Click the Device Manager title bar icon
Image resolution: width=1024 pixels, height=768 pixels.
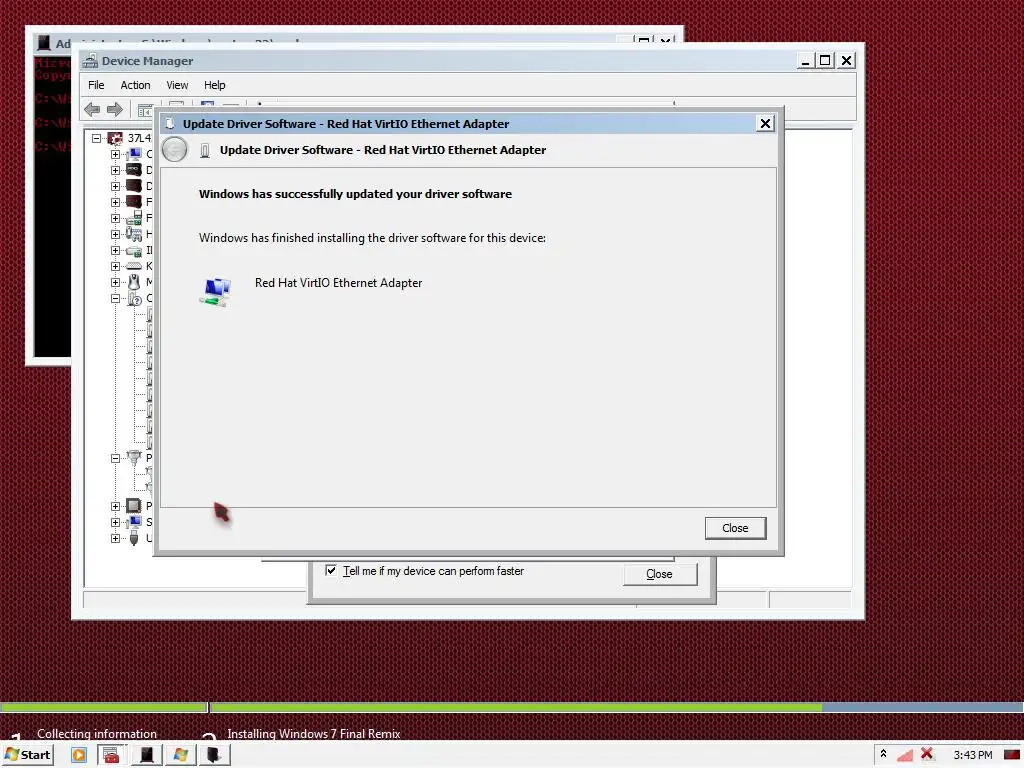point(90,61)
